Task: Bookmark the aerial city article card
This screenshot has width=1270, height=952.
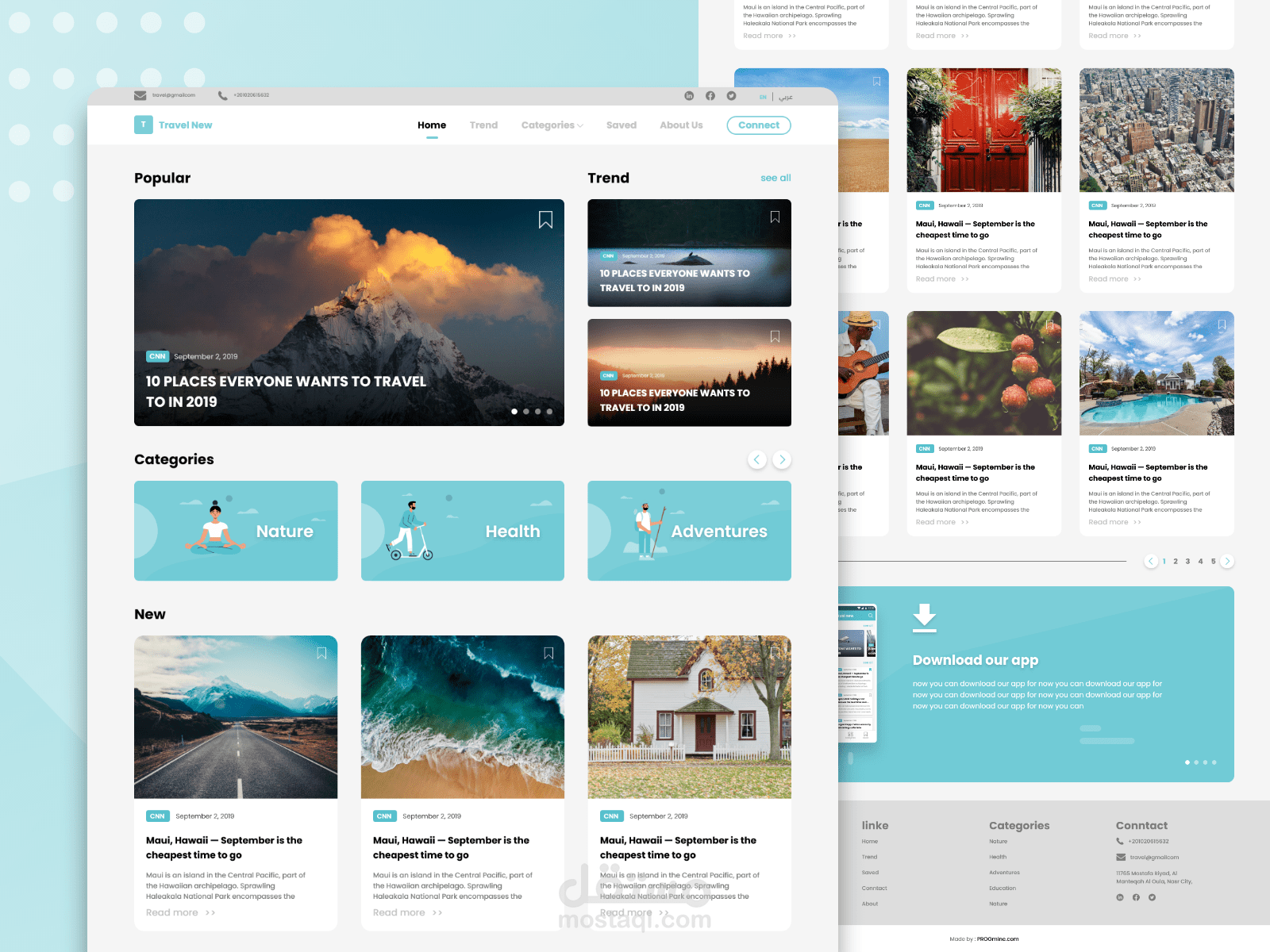Action: (x=1222, y=81)
